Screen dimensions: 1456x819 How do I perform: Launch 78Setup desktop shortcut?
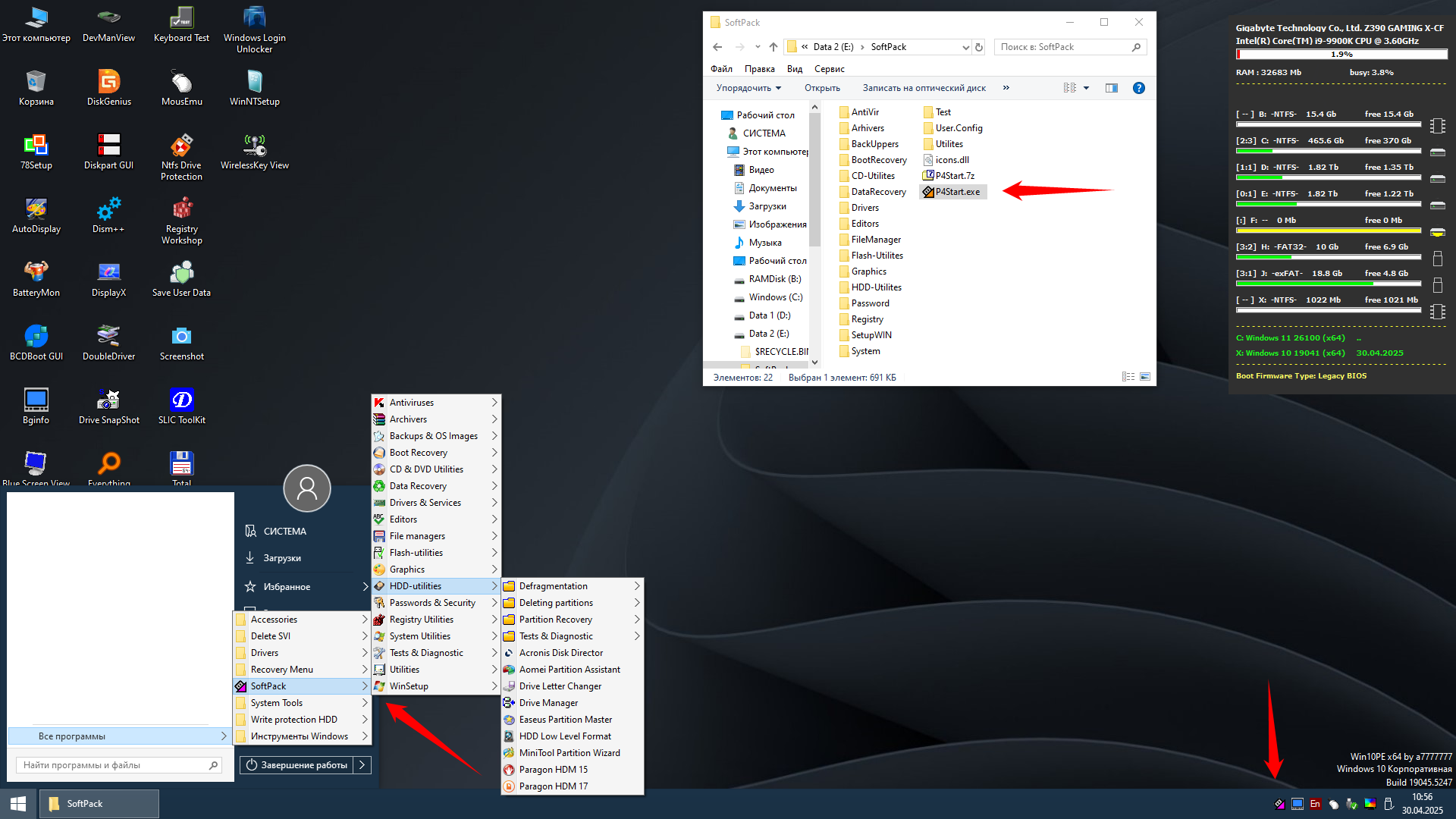click(36, 152)
